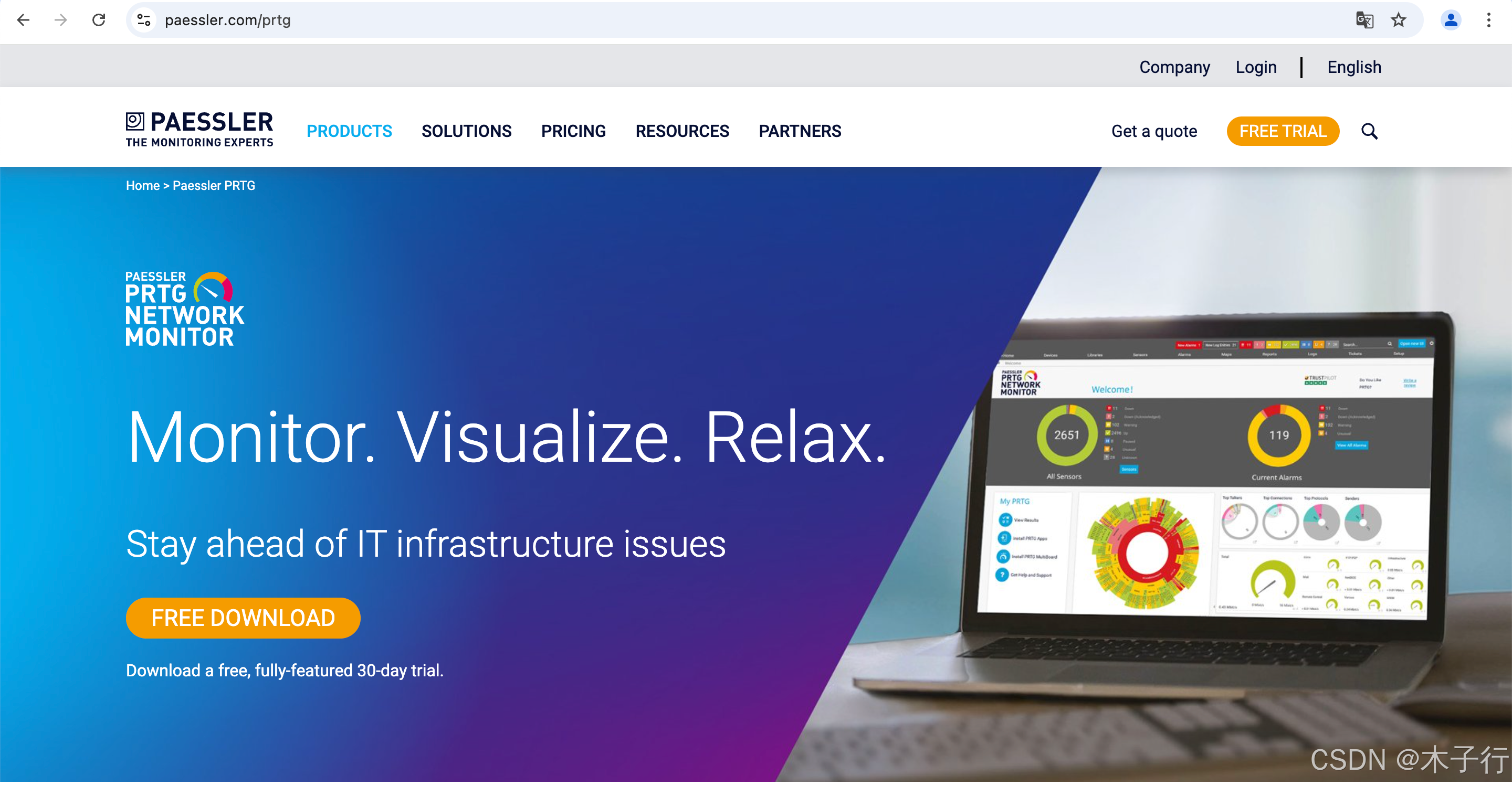Click the Paessler logo
This screenshot has height=786, width=1512.
(199, 129)
